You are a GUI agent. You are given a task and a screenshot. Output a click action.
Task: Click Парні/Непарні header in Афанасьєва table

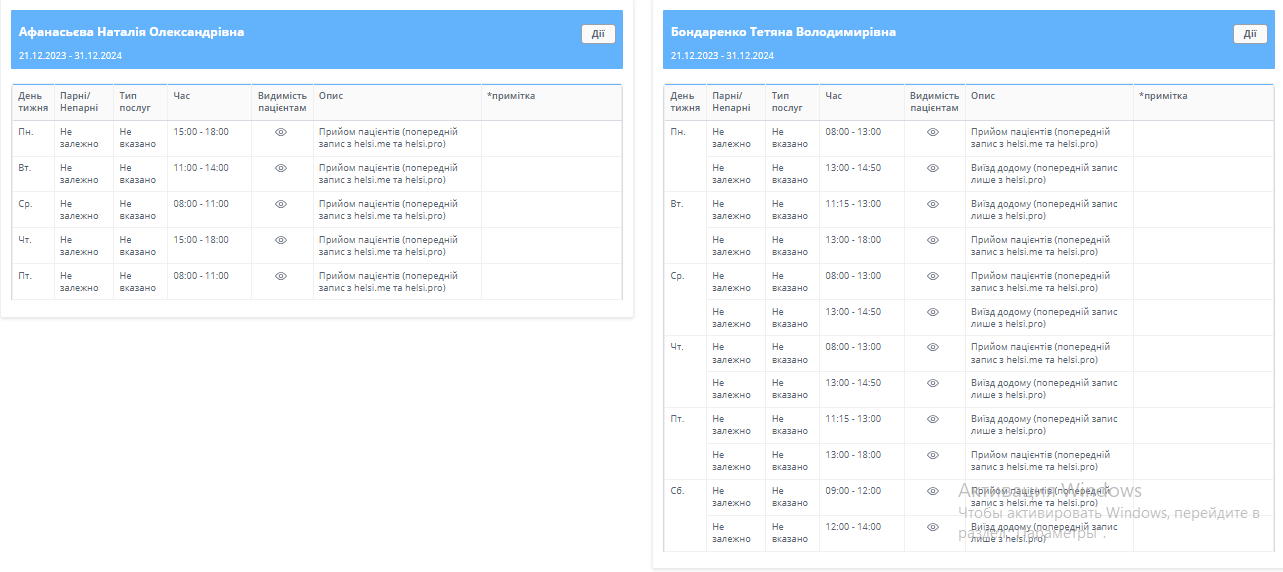(79, 102)
